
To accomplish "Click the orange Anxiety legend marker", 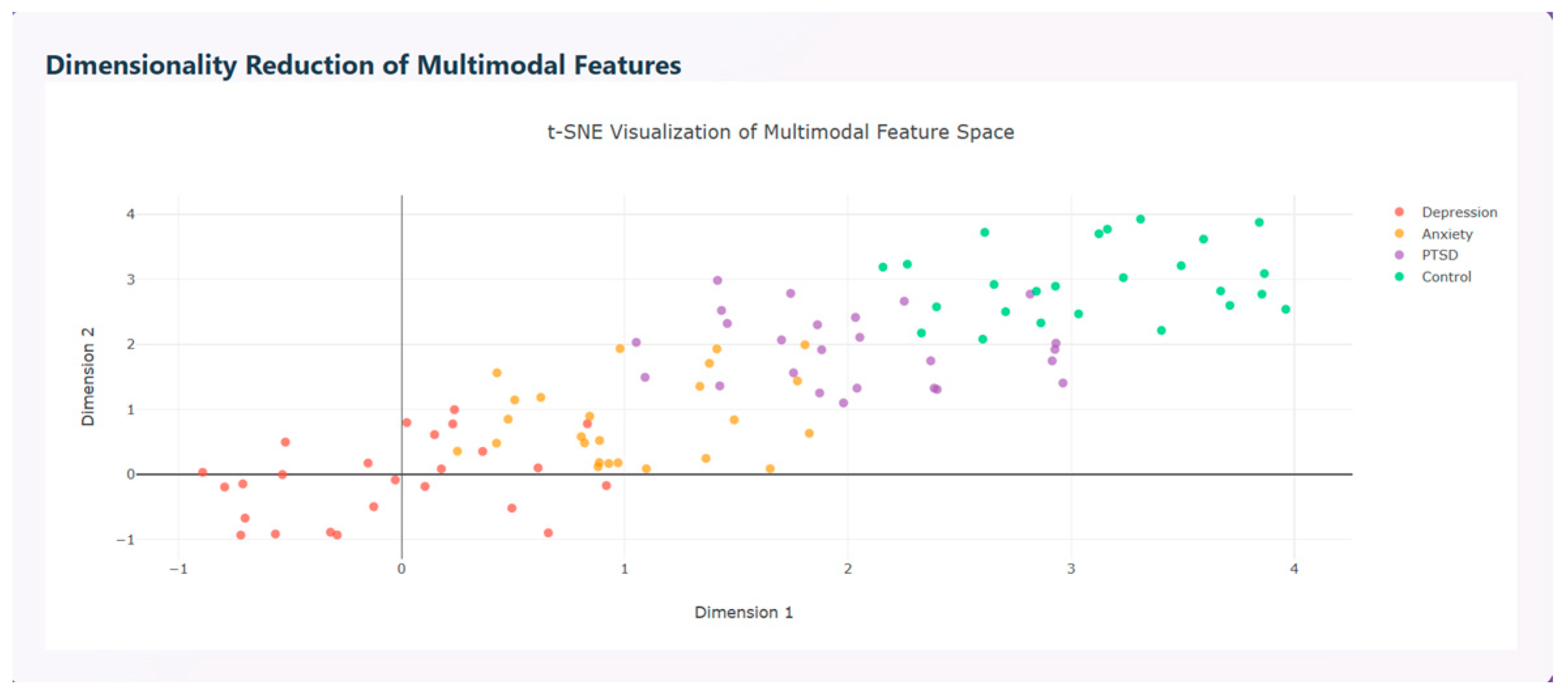I will point(1398,233).
